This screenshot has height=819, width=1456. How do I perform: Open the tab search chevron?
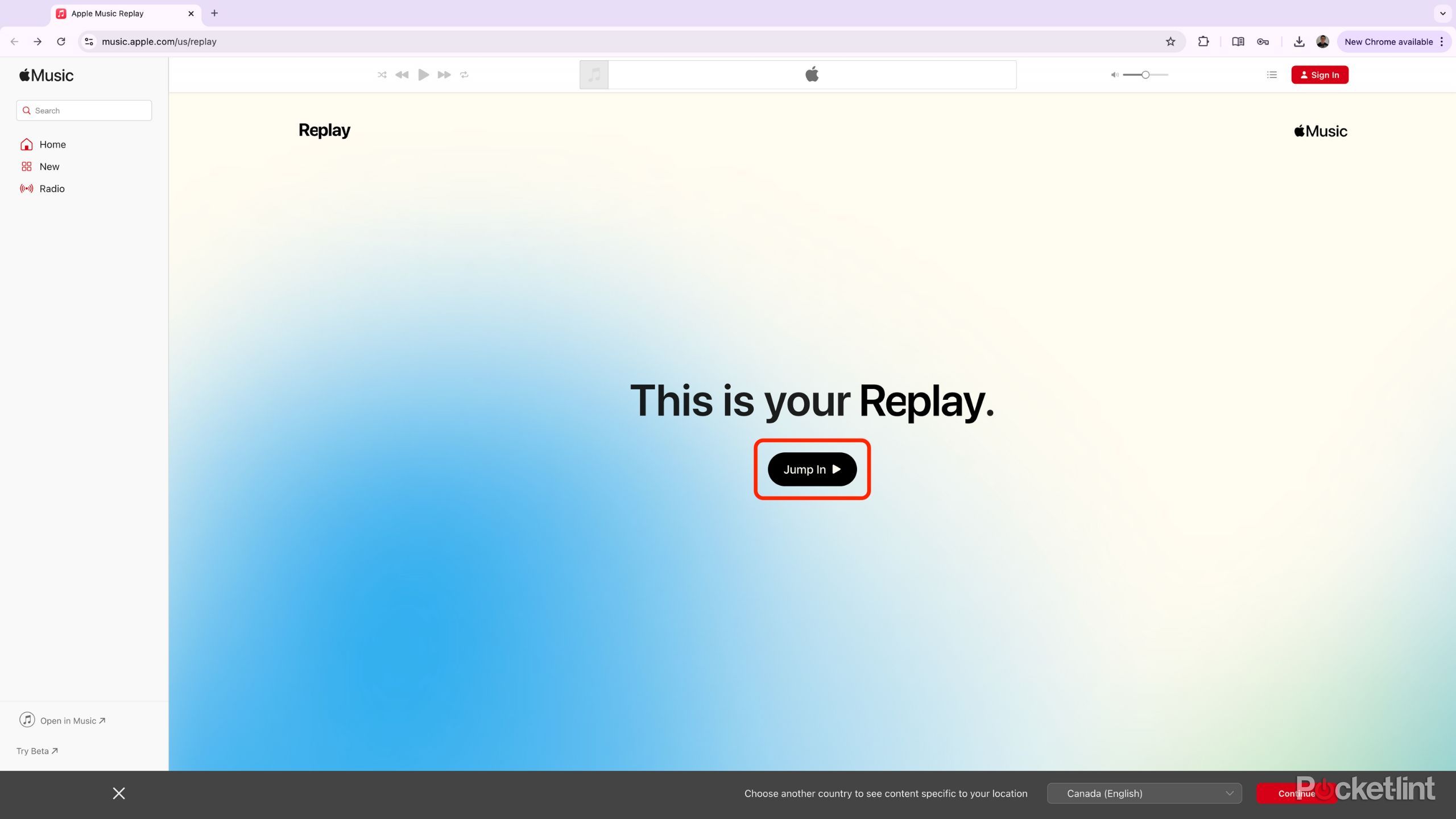[x=1441, y=13]
